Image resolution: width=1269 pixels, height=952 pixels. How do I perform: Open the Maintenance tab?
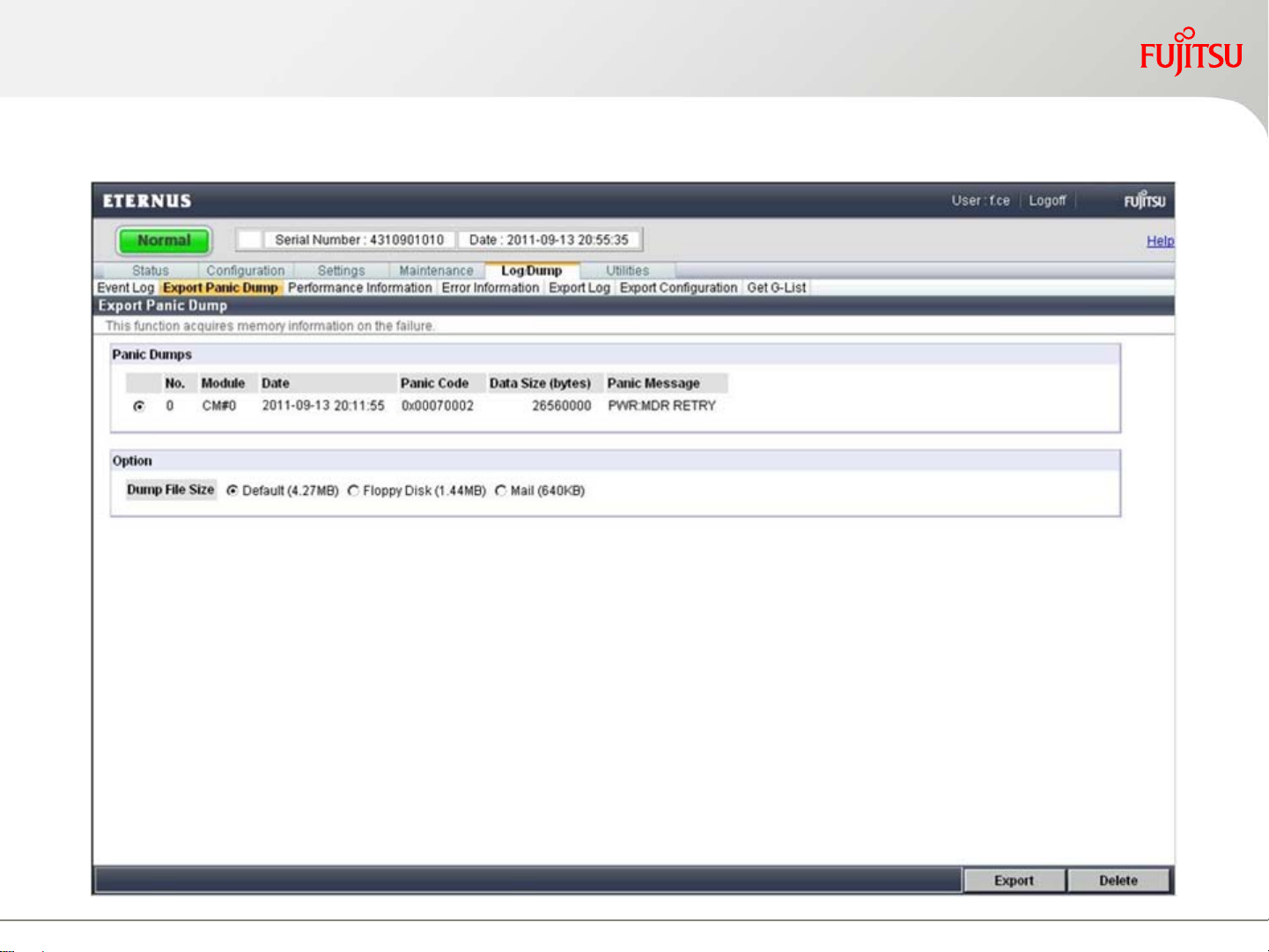click(x=436, y=270)
